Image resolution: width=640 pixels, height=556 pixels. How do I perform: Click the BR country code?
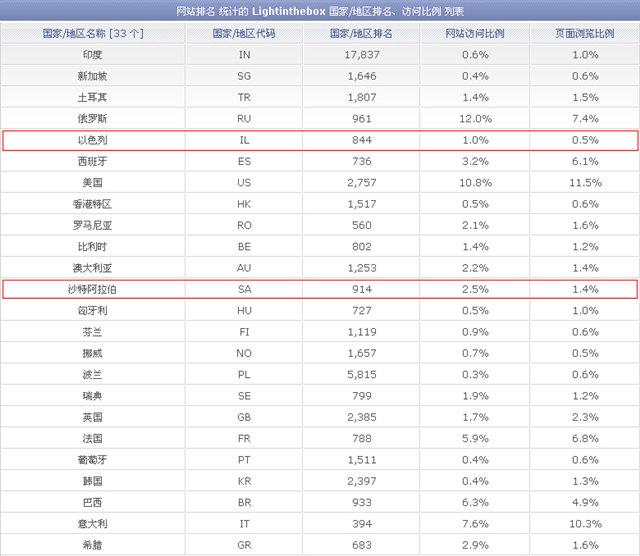click(244, 503)
